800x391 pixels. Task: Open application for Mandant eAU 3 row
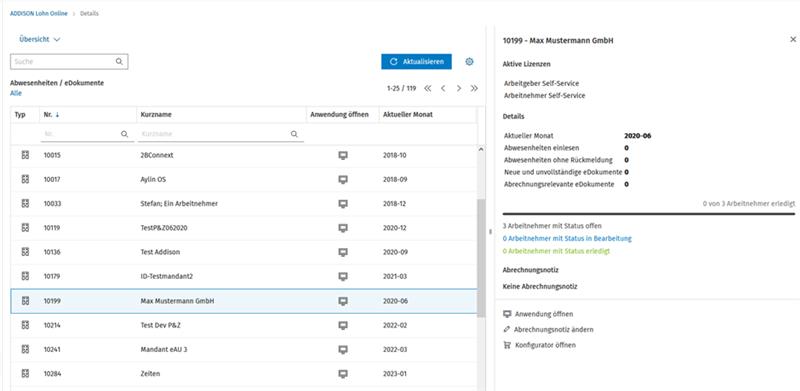pos(343,350)
